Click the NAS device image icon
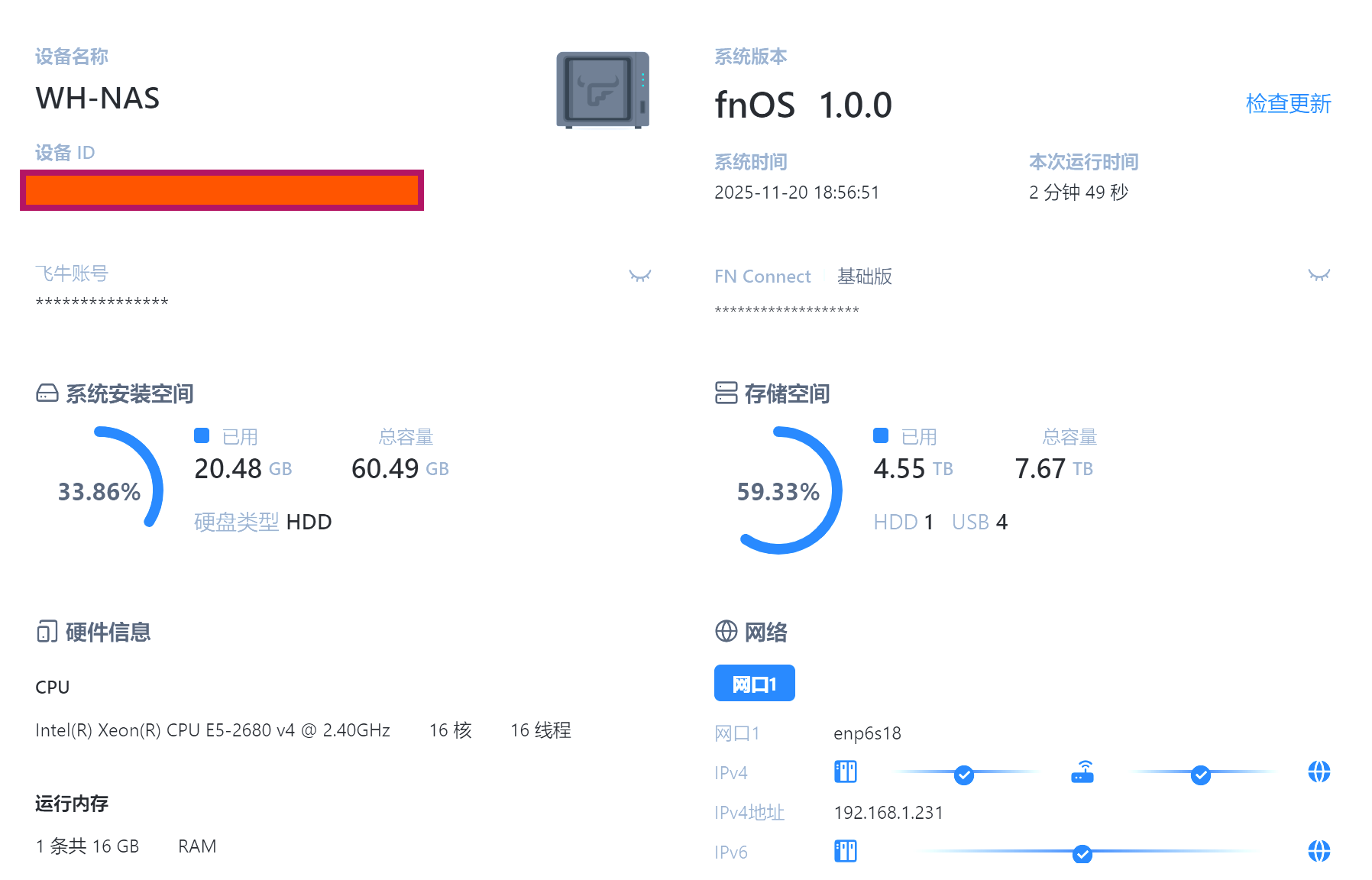Screen dimensions: 1372x880 (603, 90)
